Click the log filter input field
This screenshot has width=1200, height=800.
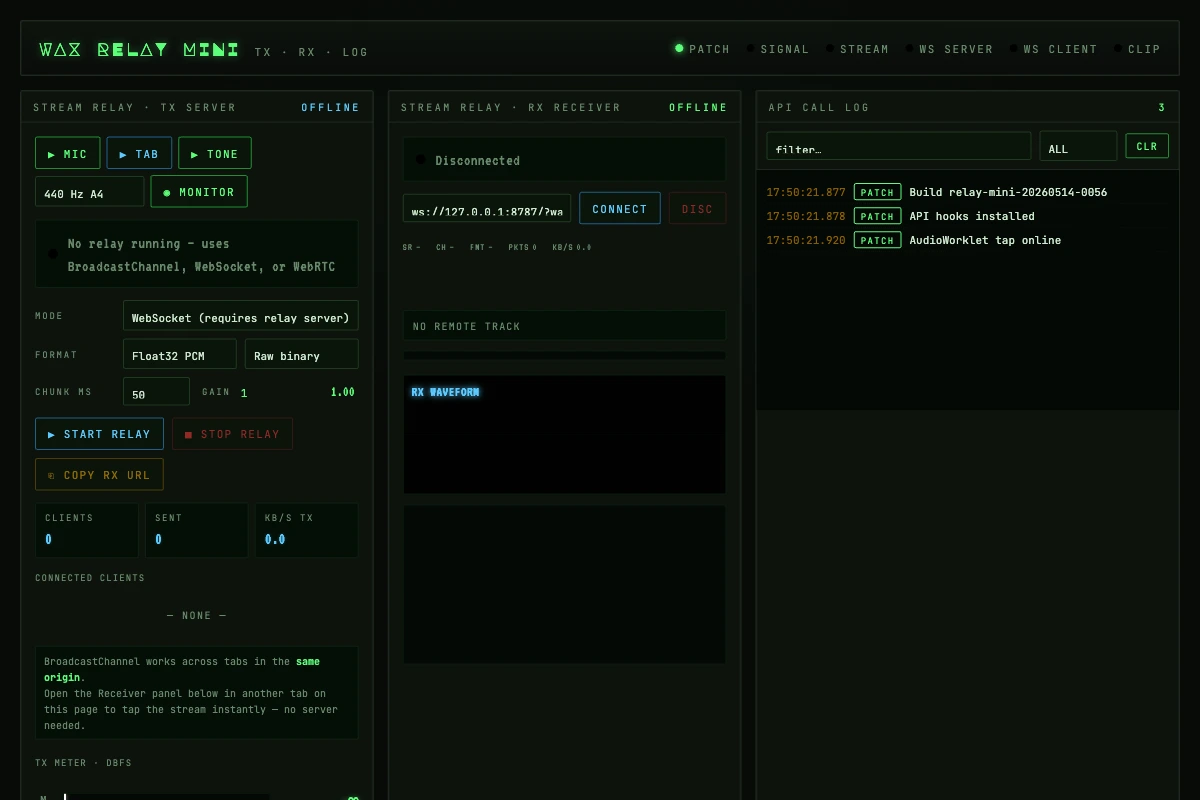[899, 146]
